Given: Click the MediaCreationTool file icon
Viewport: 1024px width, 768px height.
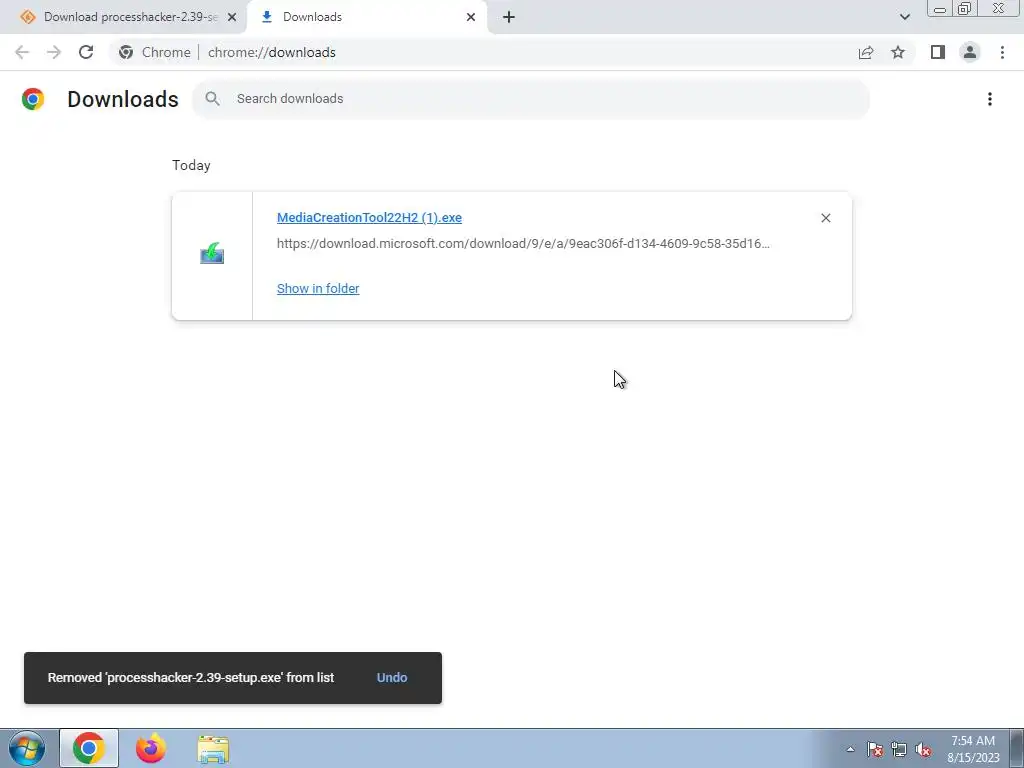Looking at the screenshot, I should [212, 254].
